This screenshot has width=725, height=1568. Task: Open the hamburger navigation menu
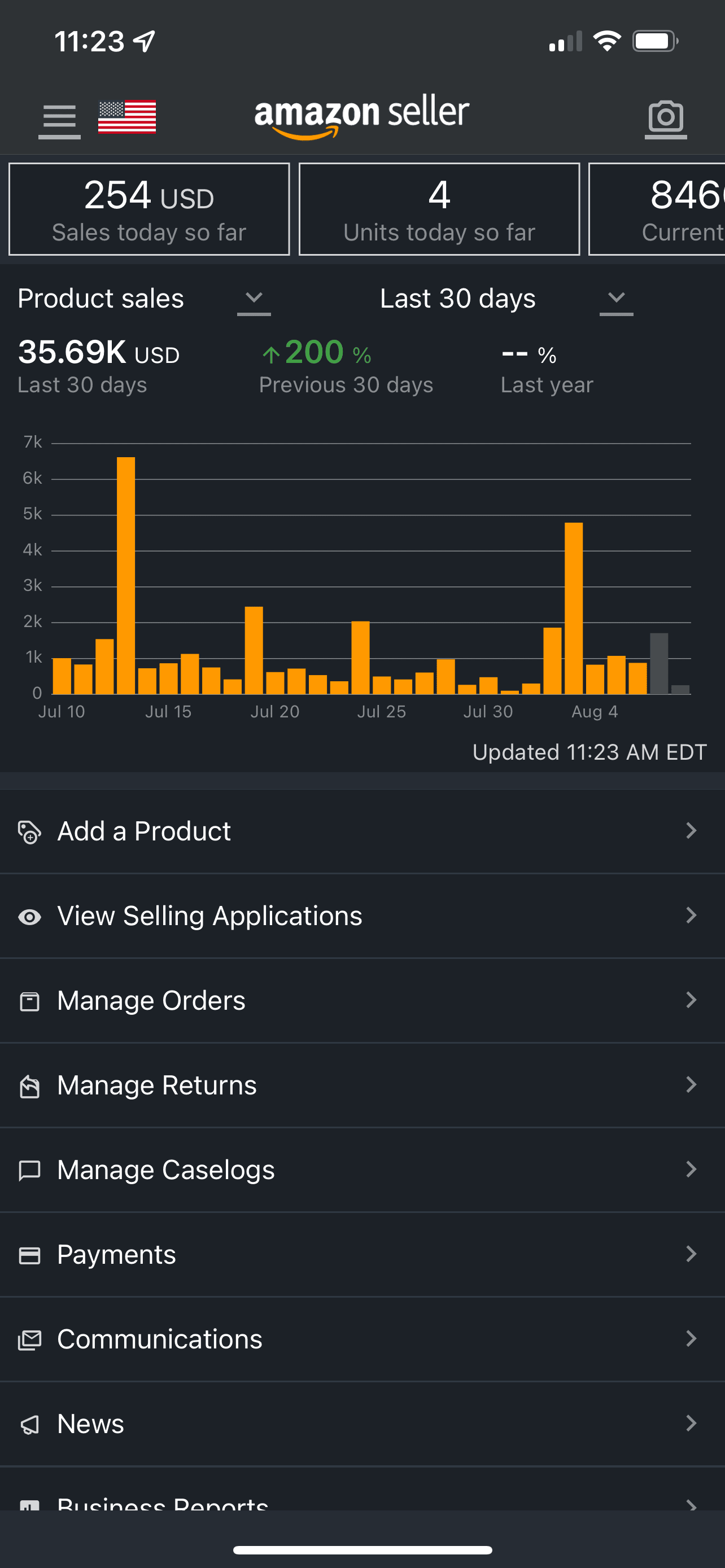pos(59,118)
